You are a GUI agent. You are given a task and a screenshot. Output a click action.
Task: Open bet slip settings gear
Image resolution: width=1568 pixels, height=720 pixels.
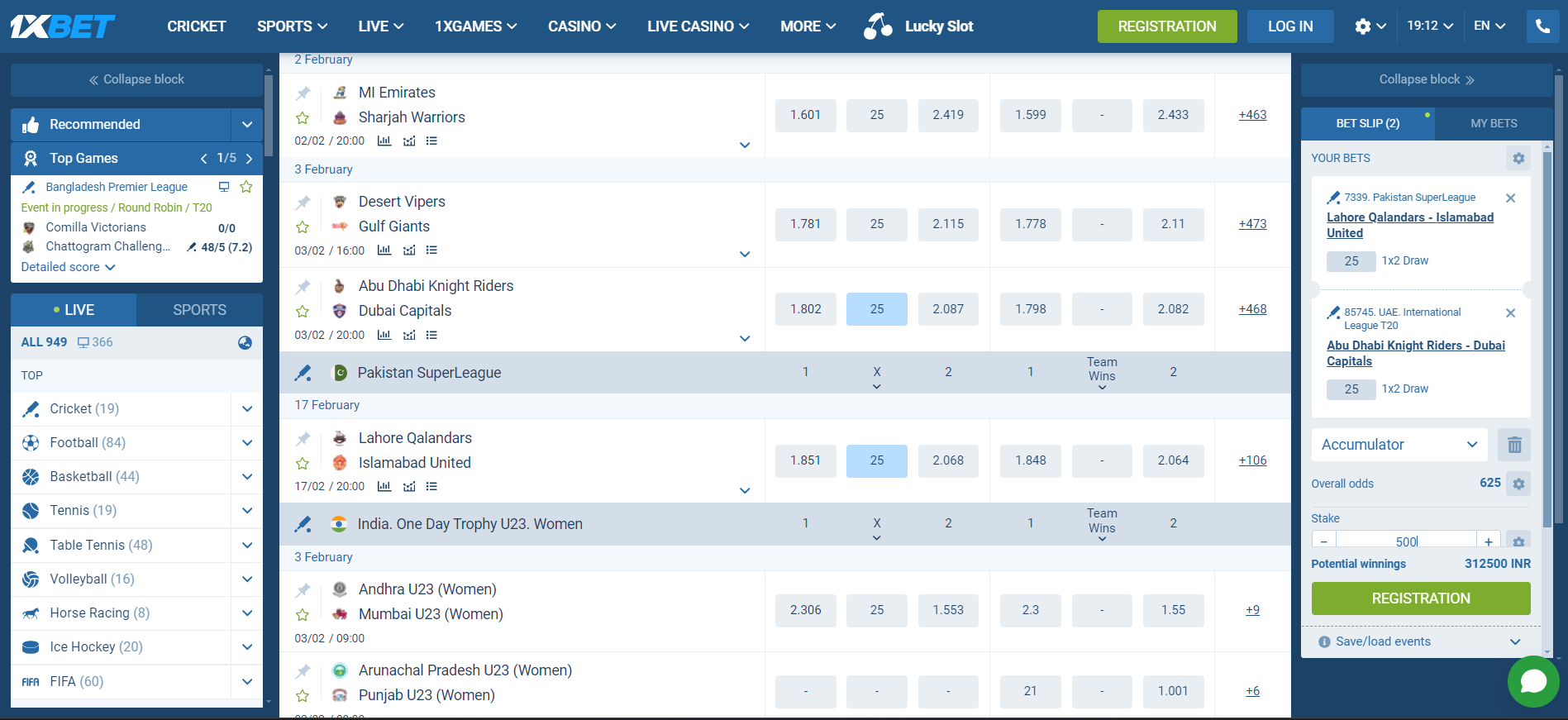[1518, 158]
